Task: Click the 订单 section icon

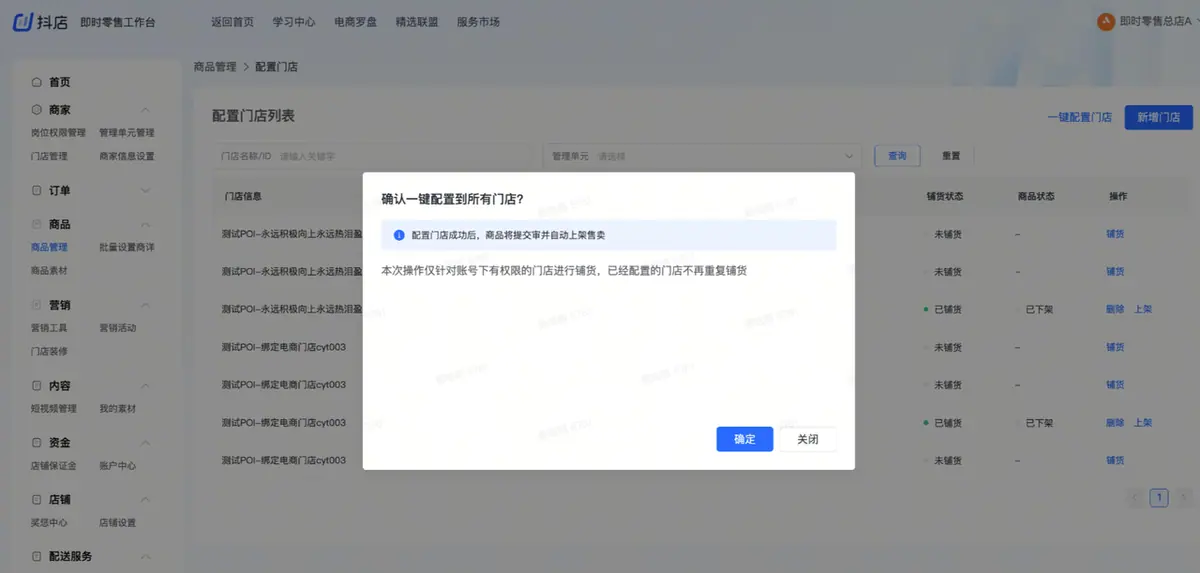Action: [37, 190]
